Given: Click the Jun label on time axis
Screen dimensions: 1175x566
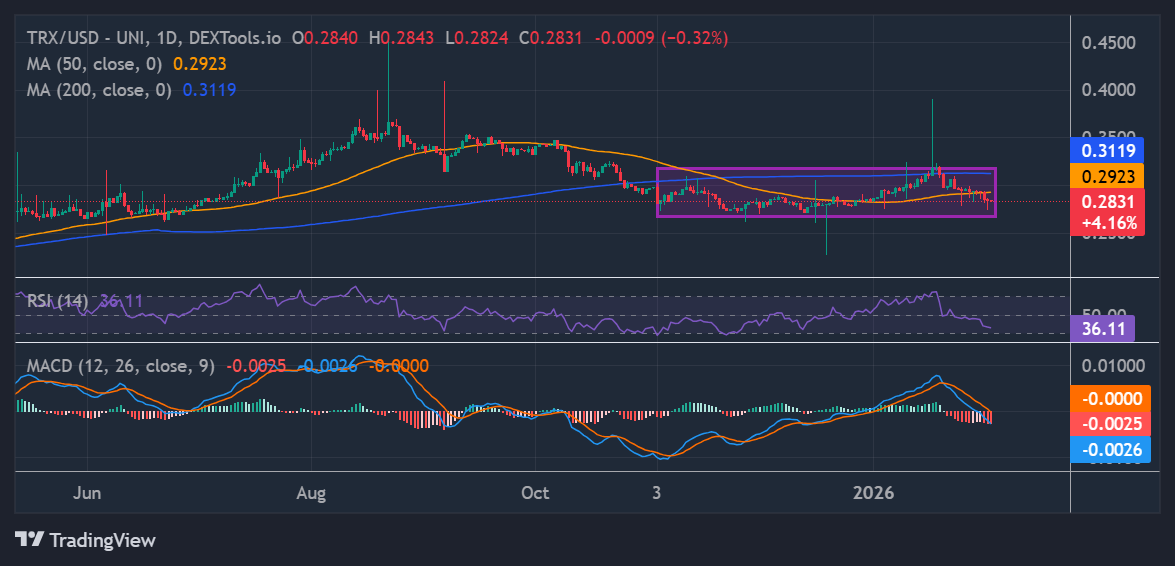Looking at the screenshot, I should click(89, 493).
